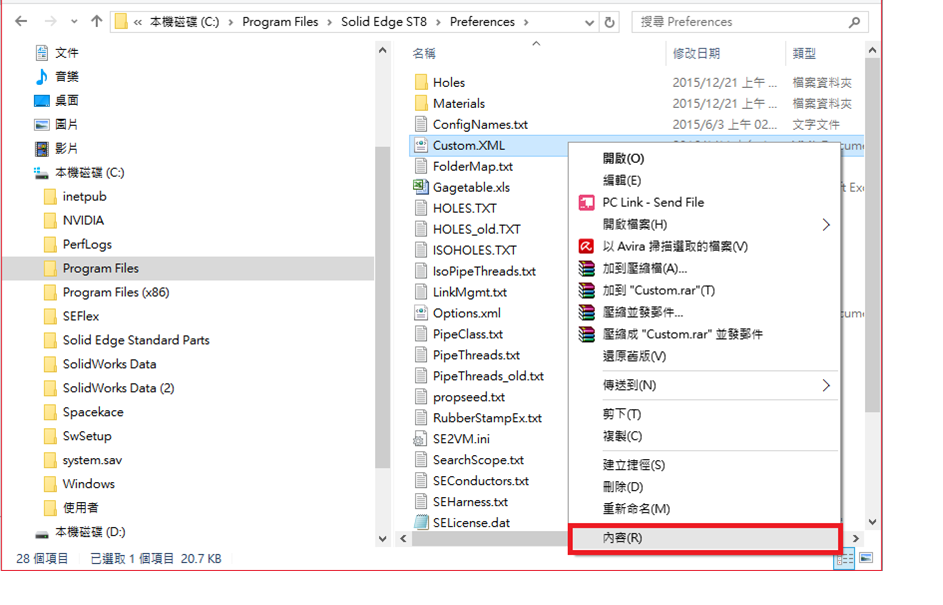943x605 pixels.
Task: Open the dropdown after Preferences in the path
Action: (526, 22)
